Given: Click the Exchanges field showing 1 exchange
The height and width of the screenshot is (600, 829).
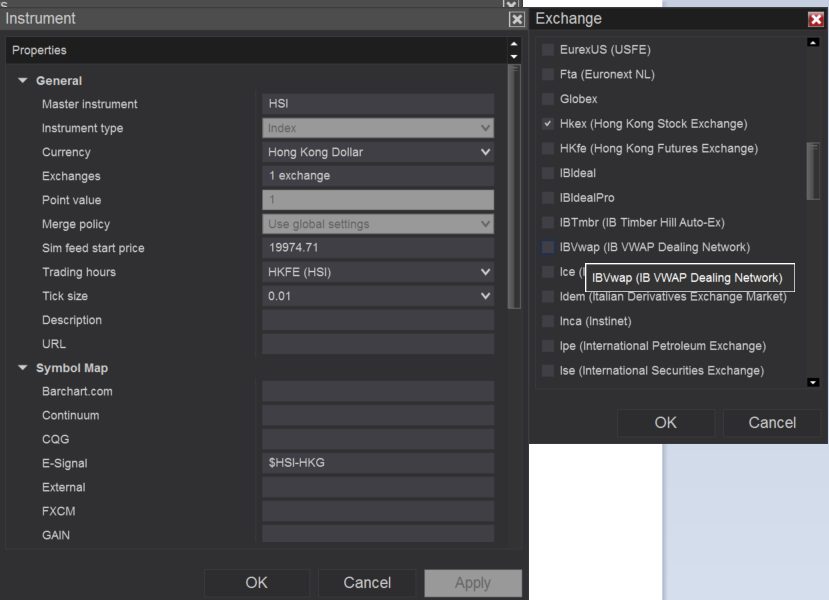Looking at the screenshot, I should click(378, 176).
